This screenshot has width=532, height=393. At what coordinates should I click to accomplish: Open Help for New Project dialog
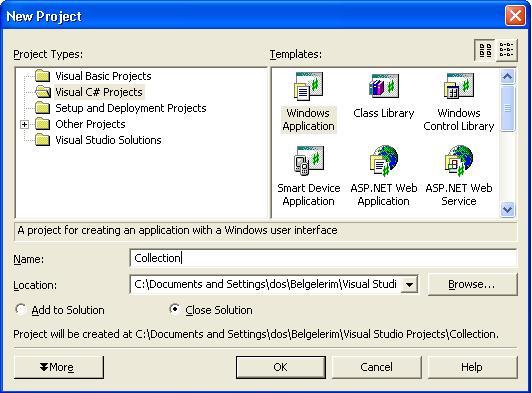pos(473,367)
